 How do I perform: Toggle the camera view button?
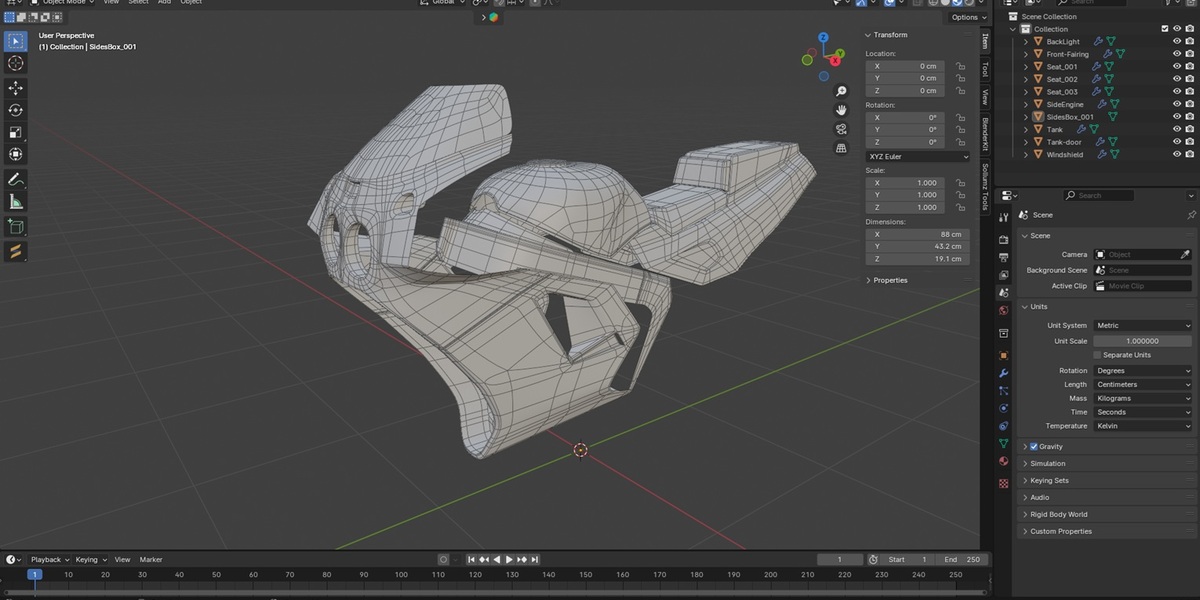click(x=842, y=129)
